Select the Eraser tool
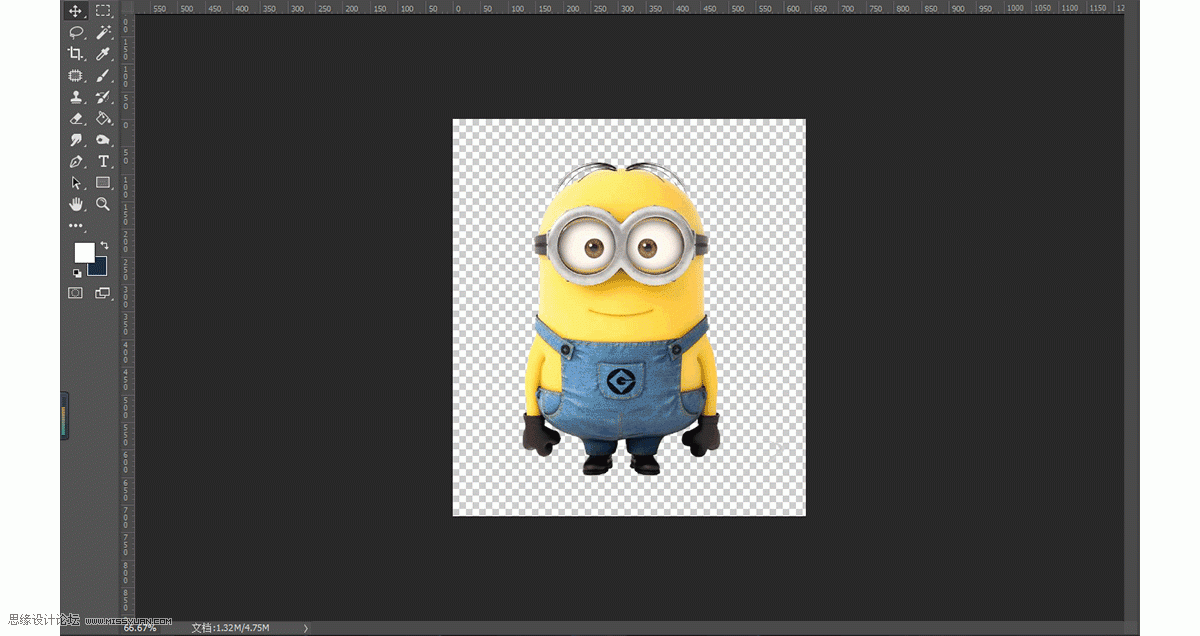Image resolution: width=1200 pixels, height=636 pixels. 76,118
